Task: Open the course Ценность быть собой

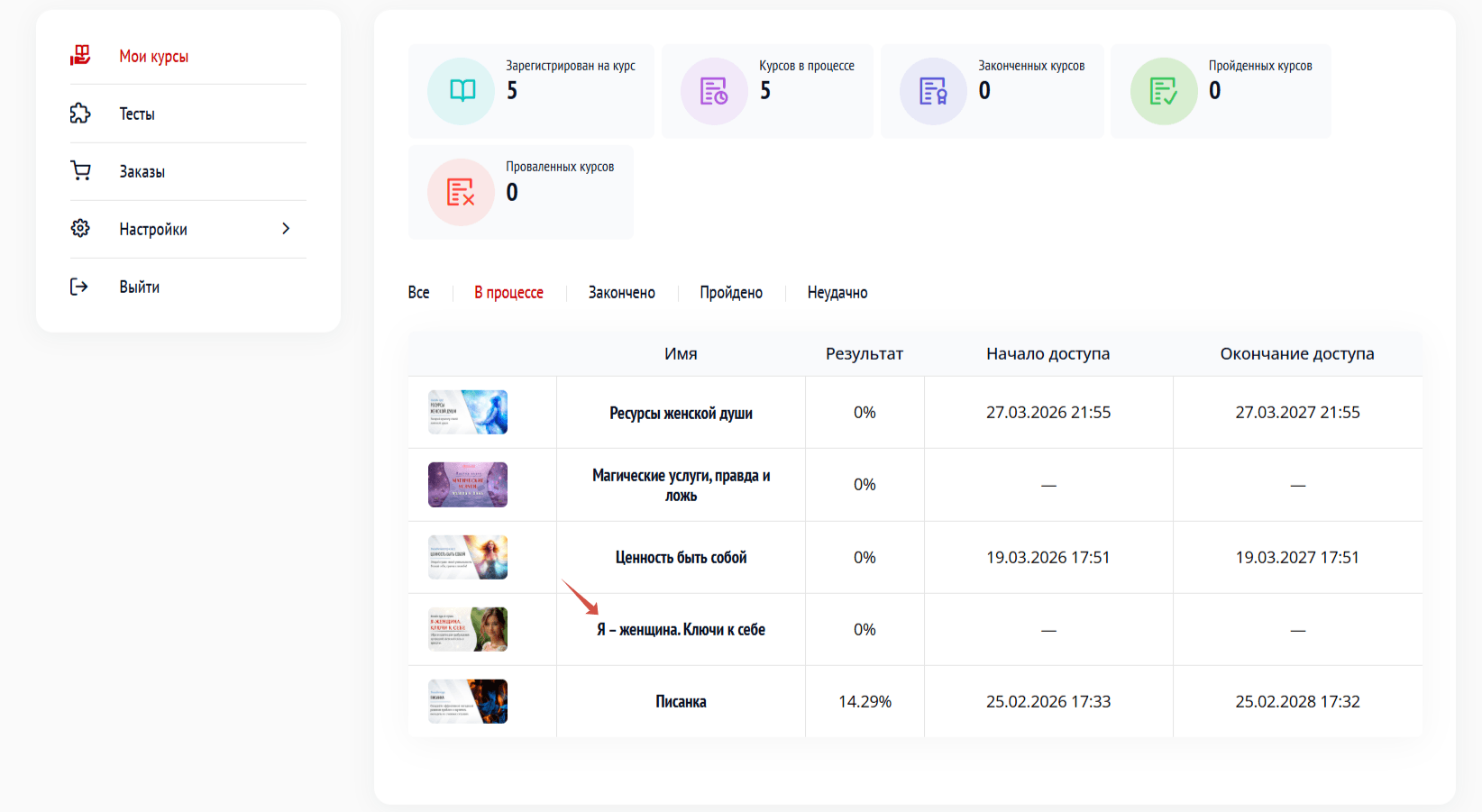Action: click(x=681, y=558)
